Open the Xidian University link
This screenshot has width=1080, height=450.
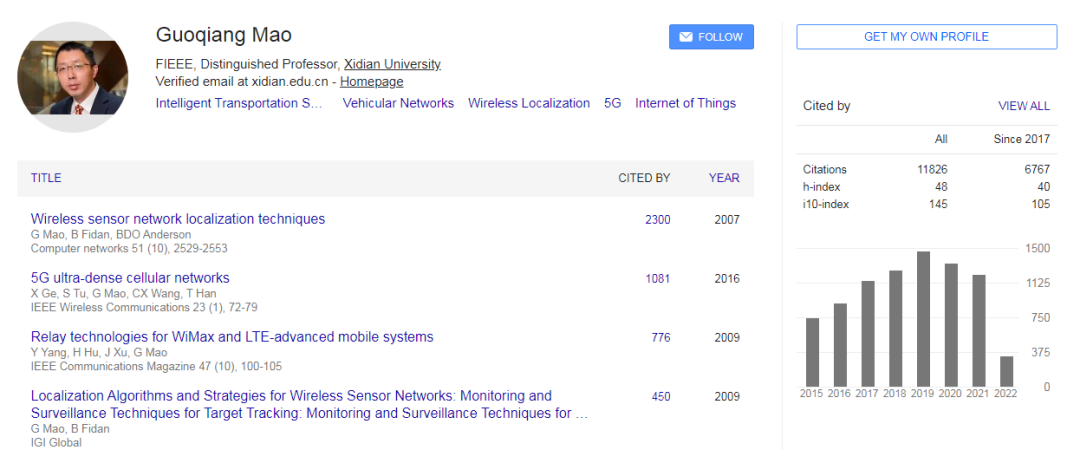point(392,64)
